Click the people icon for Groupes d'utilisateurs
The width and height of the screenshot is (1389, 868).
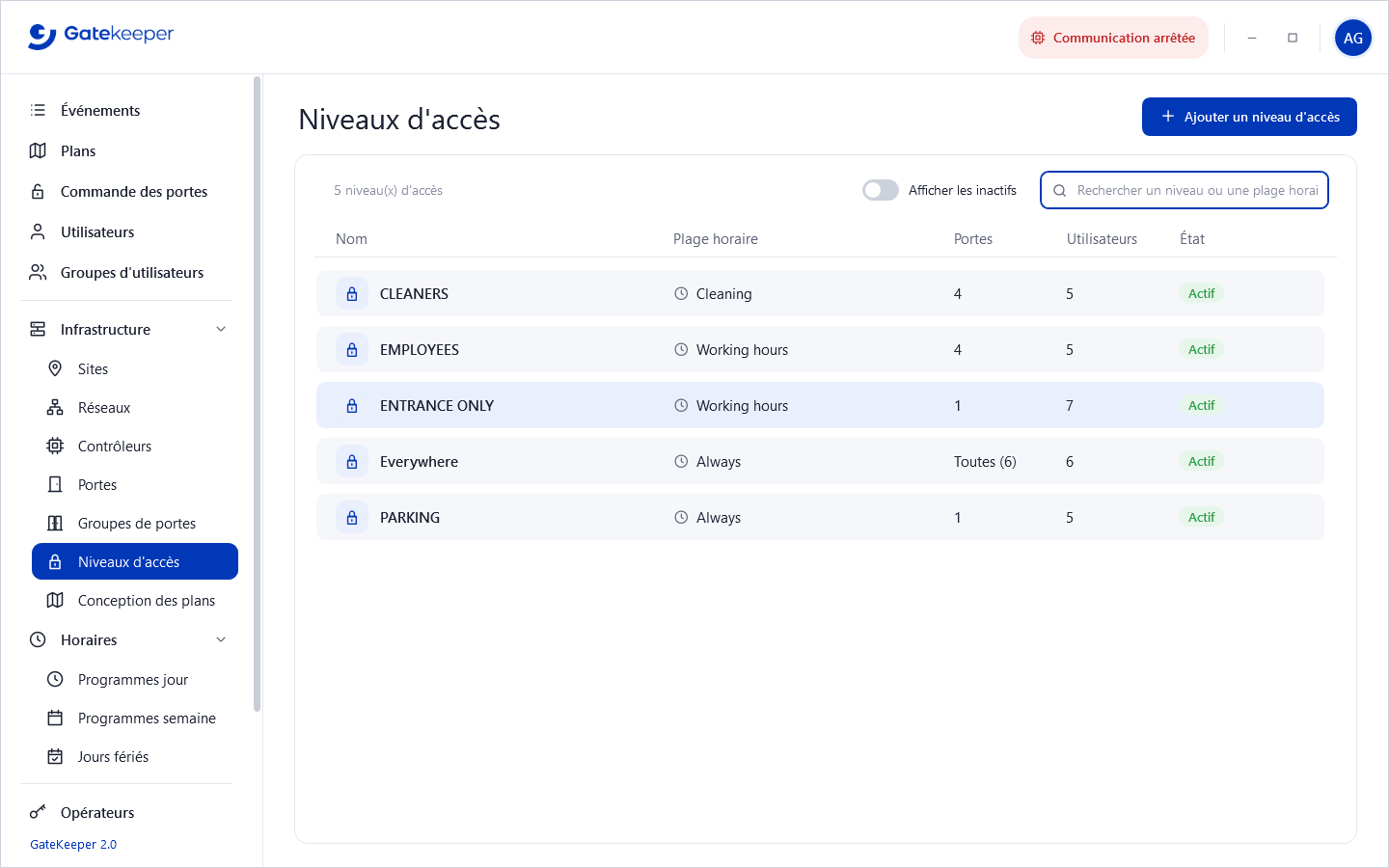[x=38, y=272]
